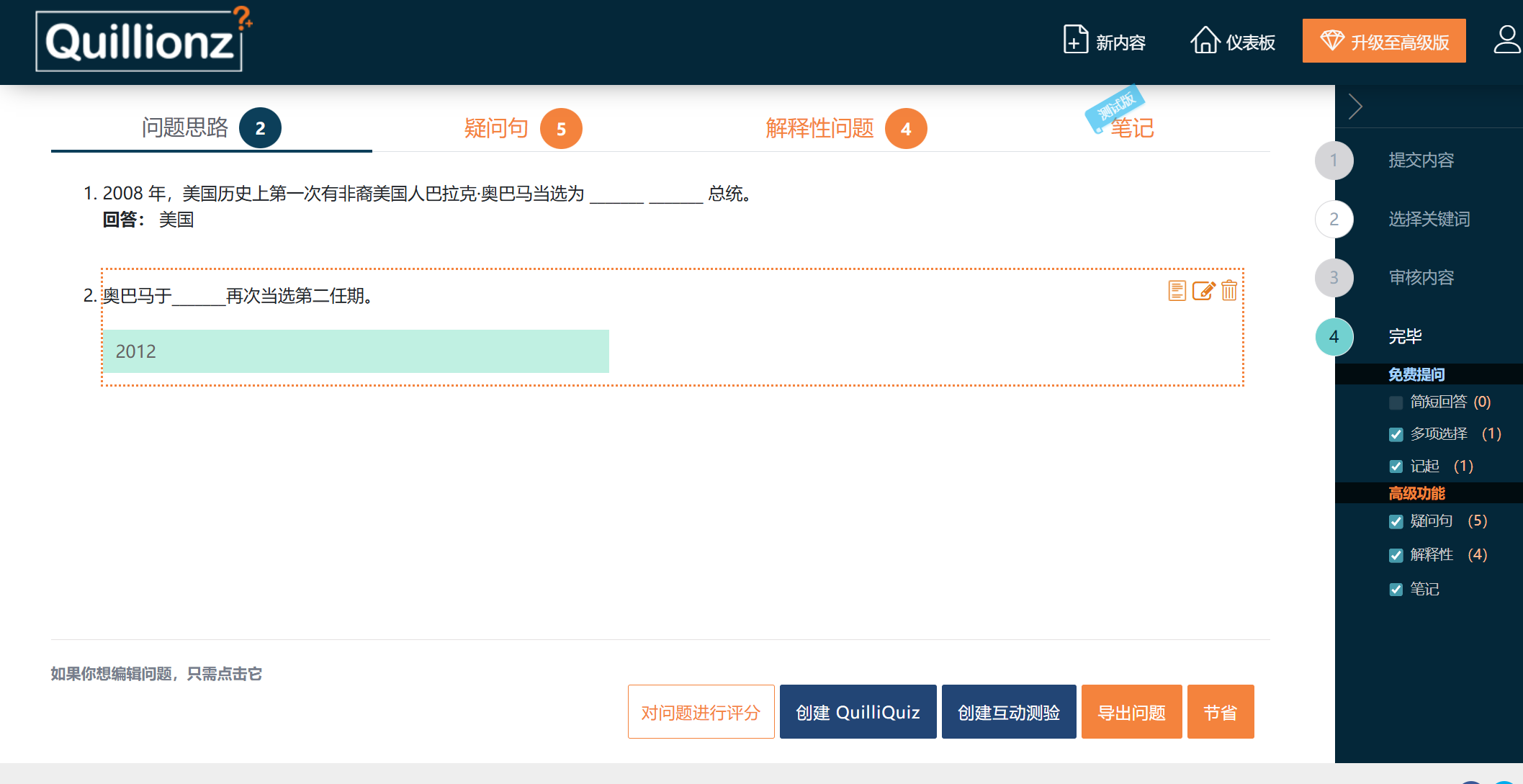Open the 解释性问题 tab
This screenshot has width=1523, height=784.
(x=819, y=127)
